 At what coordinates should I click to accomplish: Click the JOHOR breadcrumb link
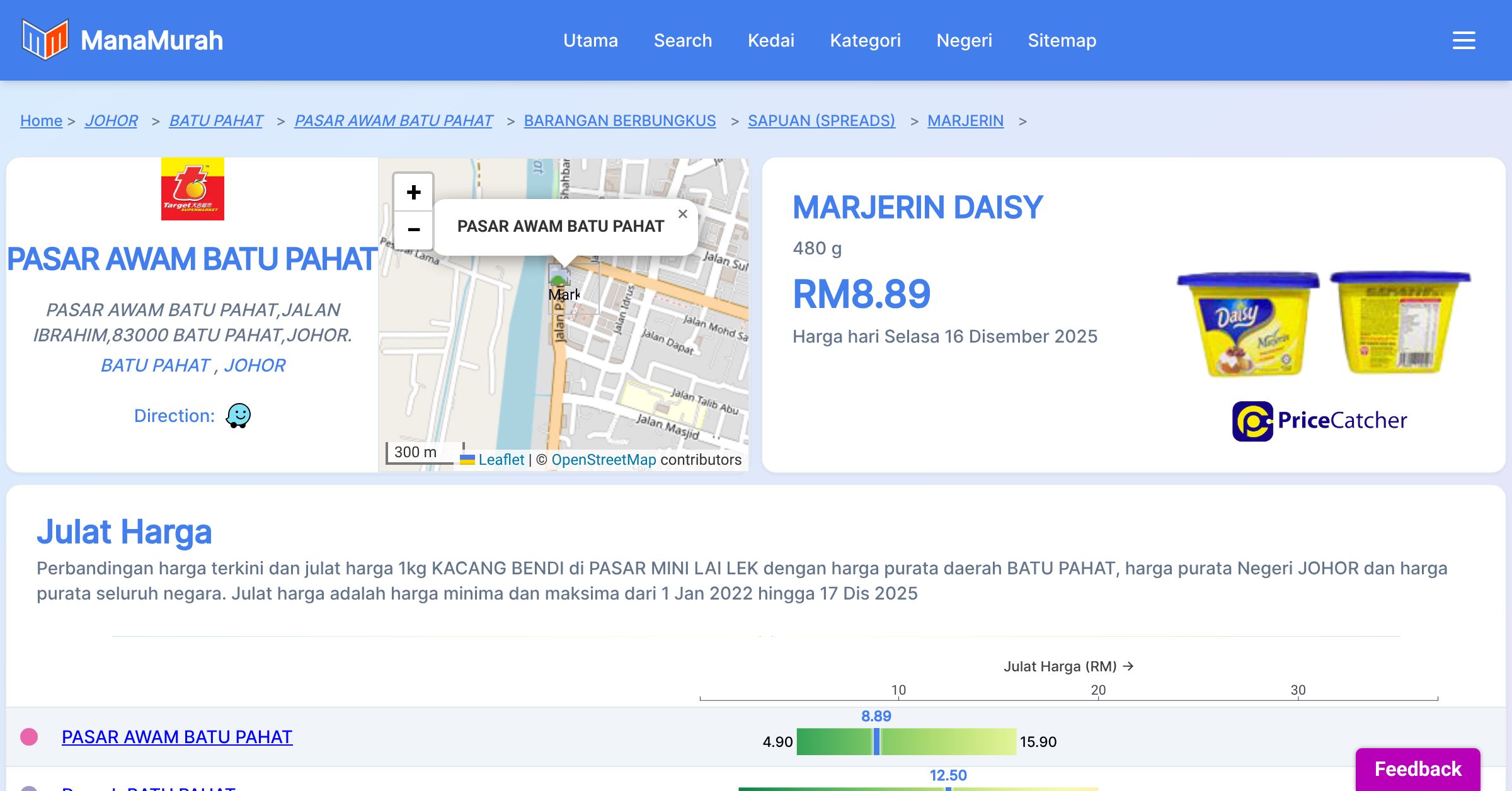(111, 120)
